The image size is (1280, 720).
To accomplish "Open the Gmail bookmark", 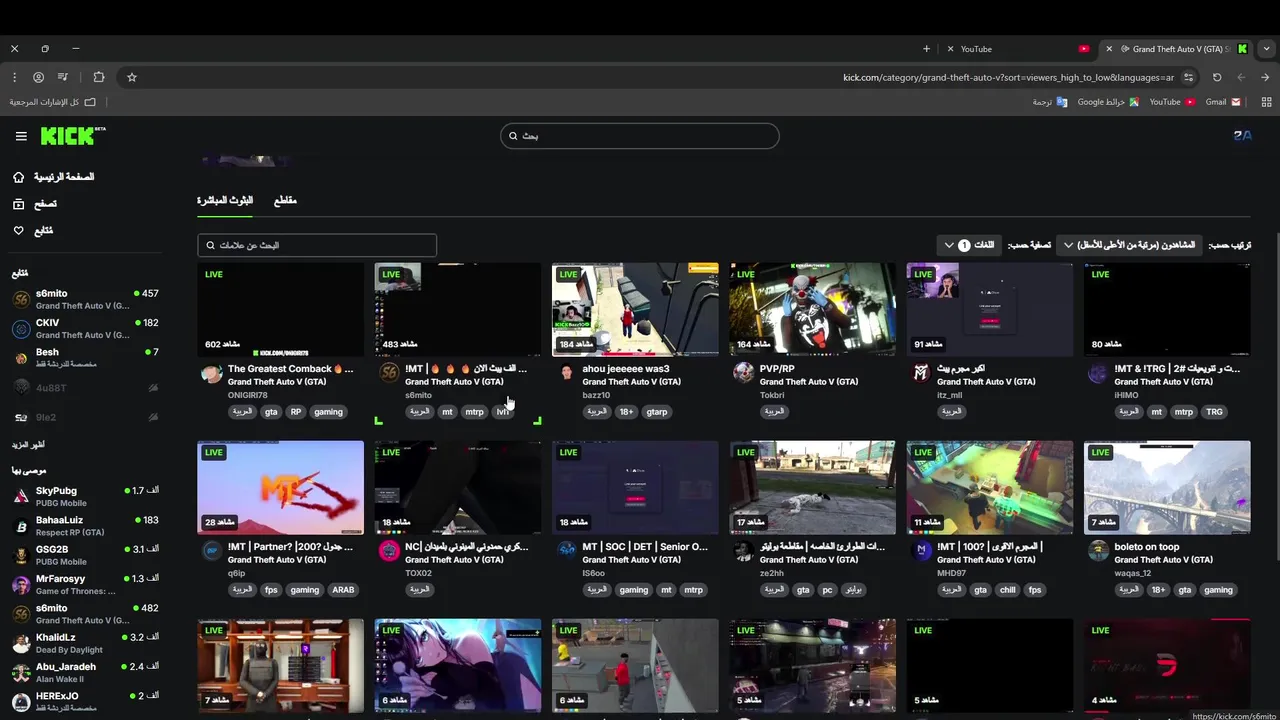I will click(x=1223, y=102).
